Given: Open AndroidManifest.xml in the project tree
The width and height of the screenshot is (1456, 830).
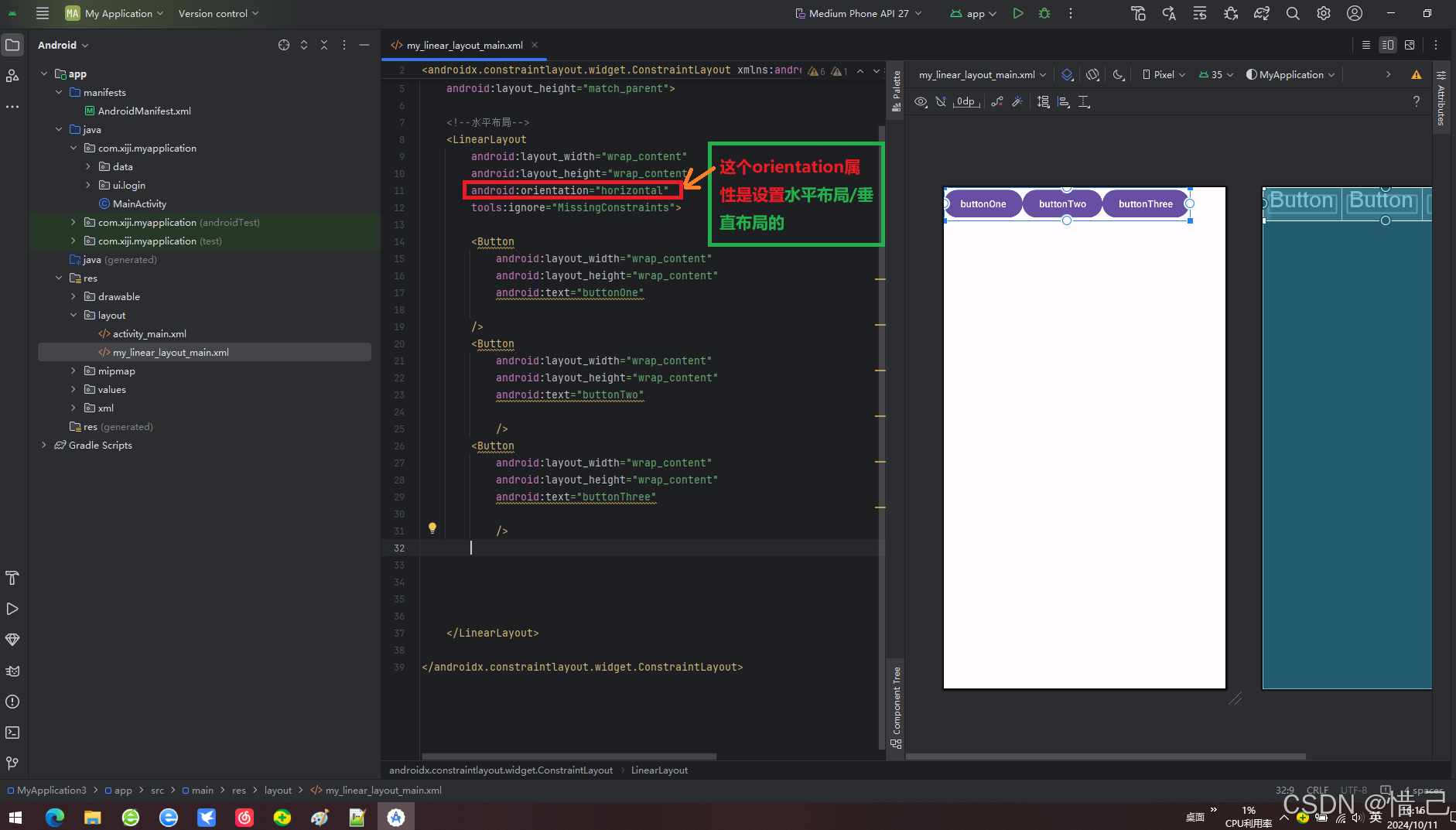Looking at the screenshot, I should click(x=144, y=111).
